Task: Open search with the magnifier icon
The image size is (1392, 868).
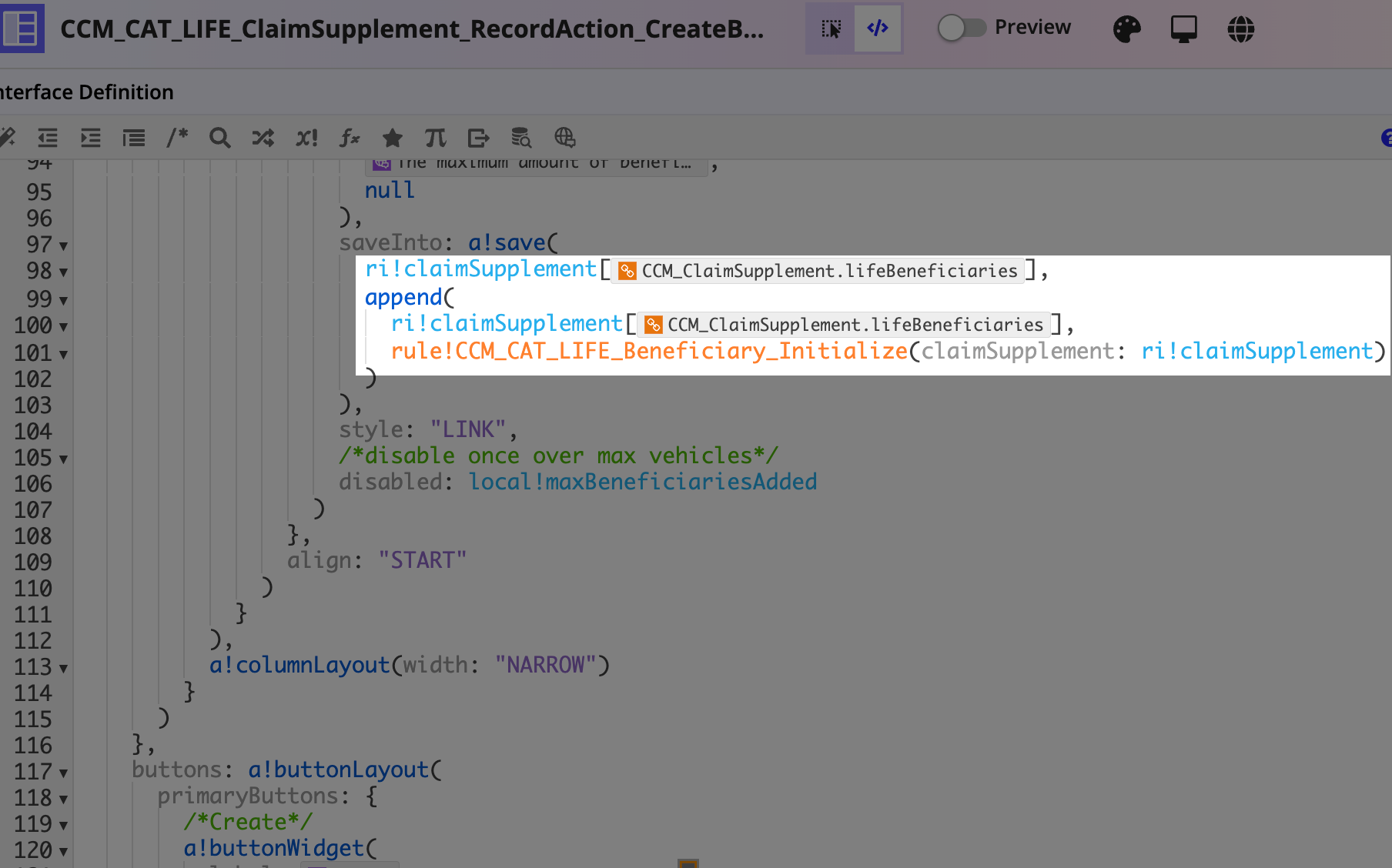Action: point(220,138)
